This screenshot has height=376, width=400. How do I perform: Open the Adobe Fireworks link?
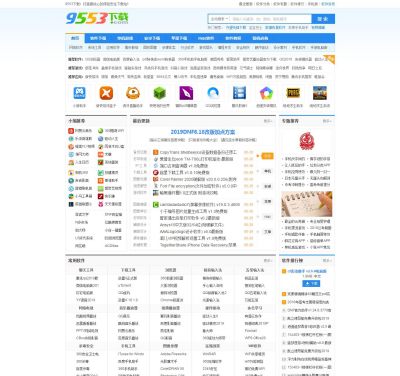[173, 354]
